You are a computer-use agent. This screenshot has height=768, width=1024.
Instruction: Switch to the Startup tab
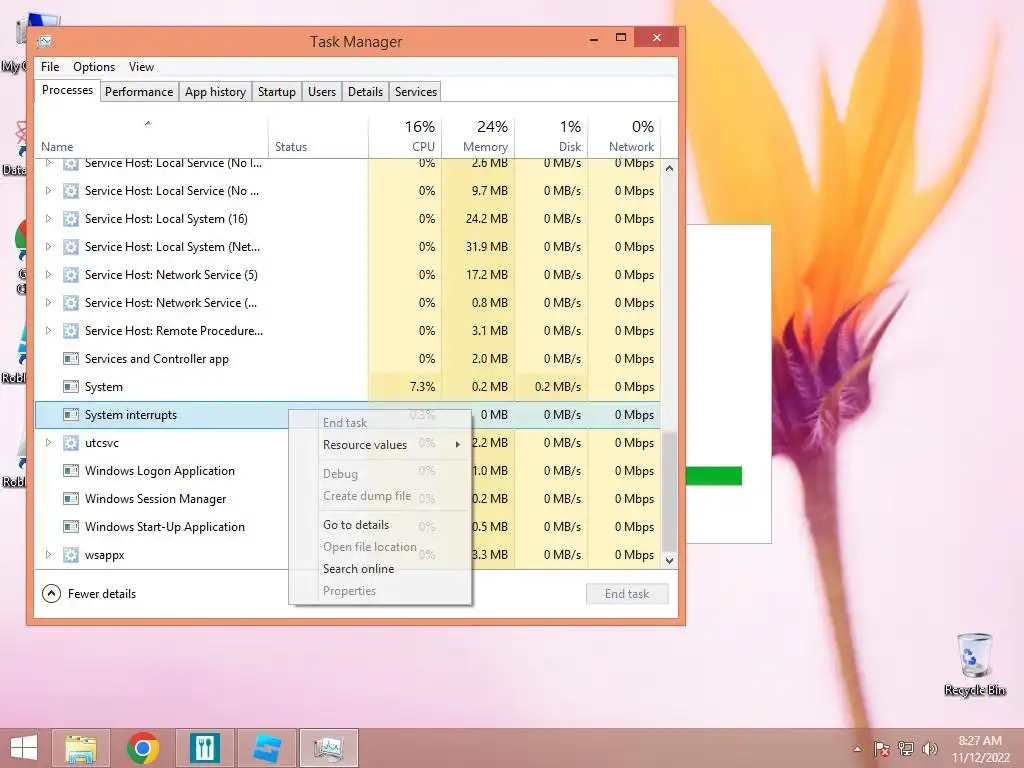click(277, 92)
